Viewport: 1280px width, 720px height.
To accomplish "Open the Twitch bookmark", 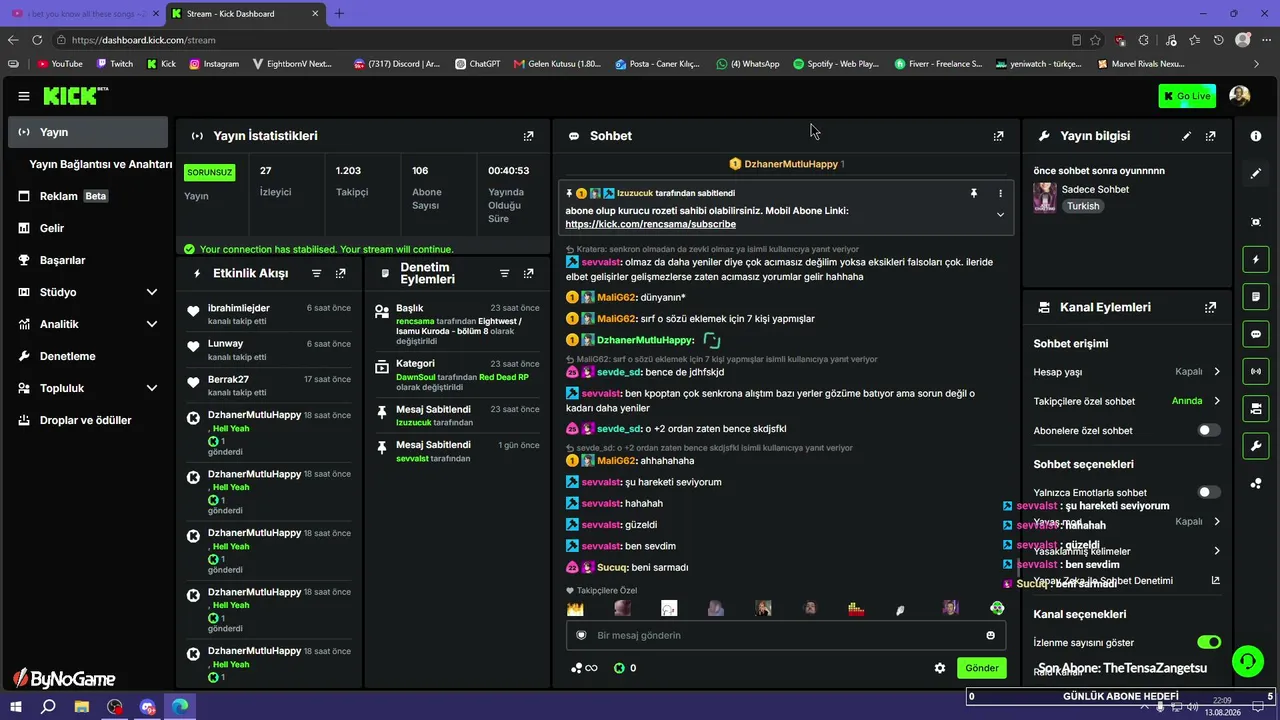I will (115, 64).
